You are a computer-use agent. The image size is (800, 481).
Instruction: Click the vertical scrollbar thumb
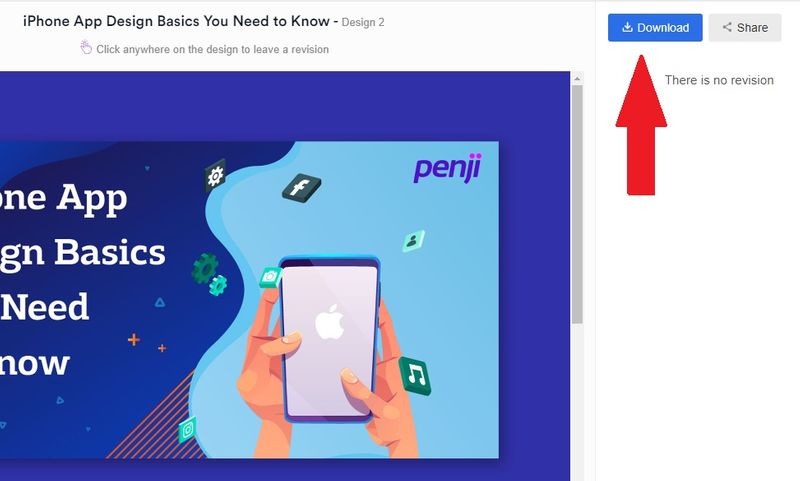(577, 204)
